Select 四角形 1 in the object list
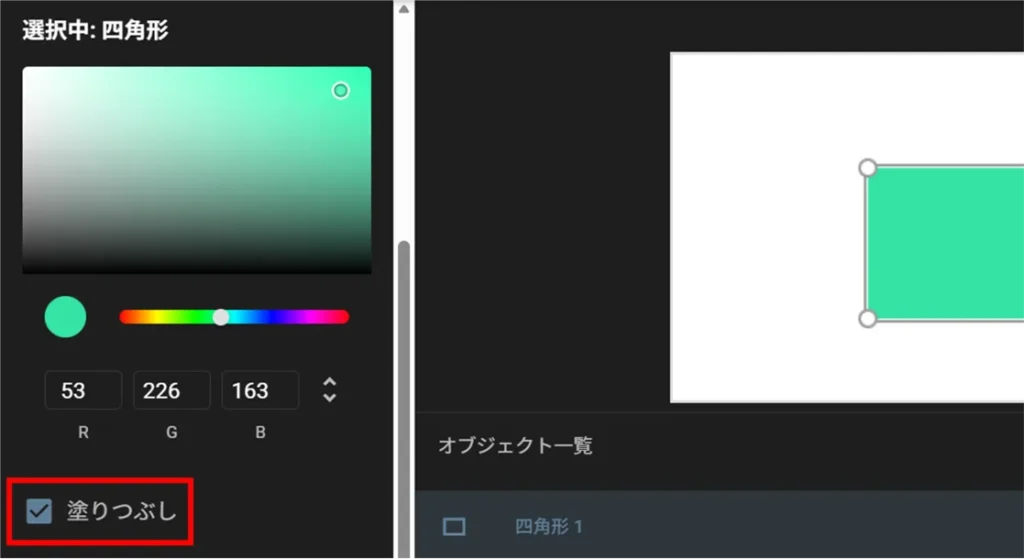The width and height of the screenshot is (1024, 559). [548, 526]
